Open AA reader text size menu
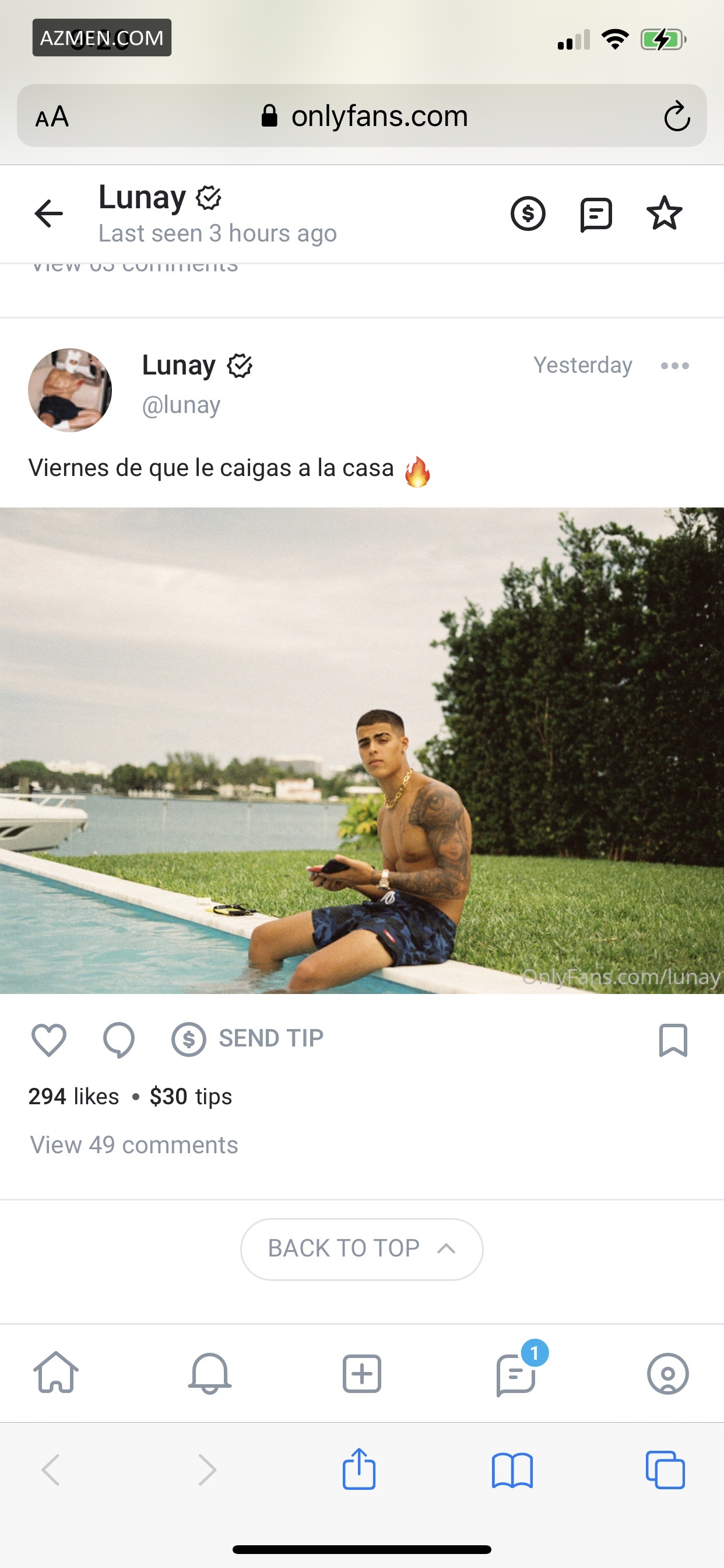The image size is (724, 1568). (52, 116)
